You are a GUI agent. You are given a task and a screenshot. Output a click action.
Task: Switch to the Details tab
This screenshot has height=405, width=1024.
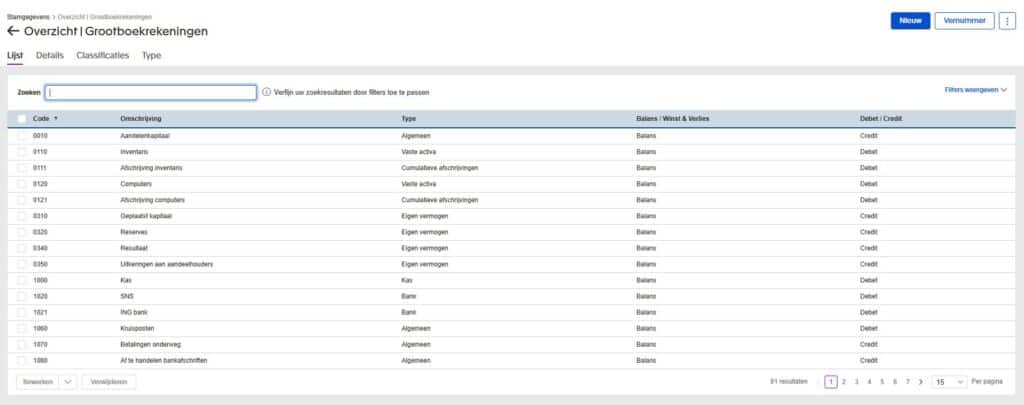pos(50,56)
